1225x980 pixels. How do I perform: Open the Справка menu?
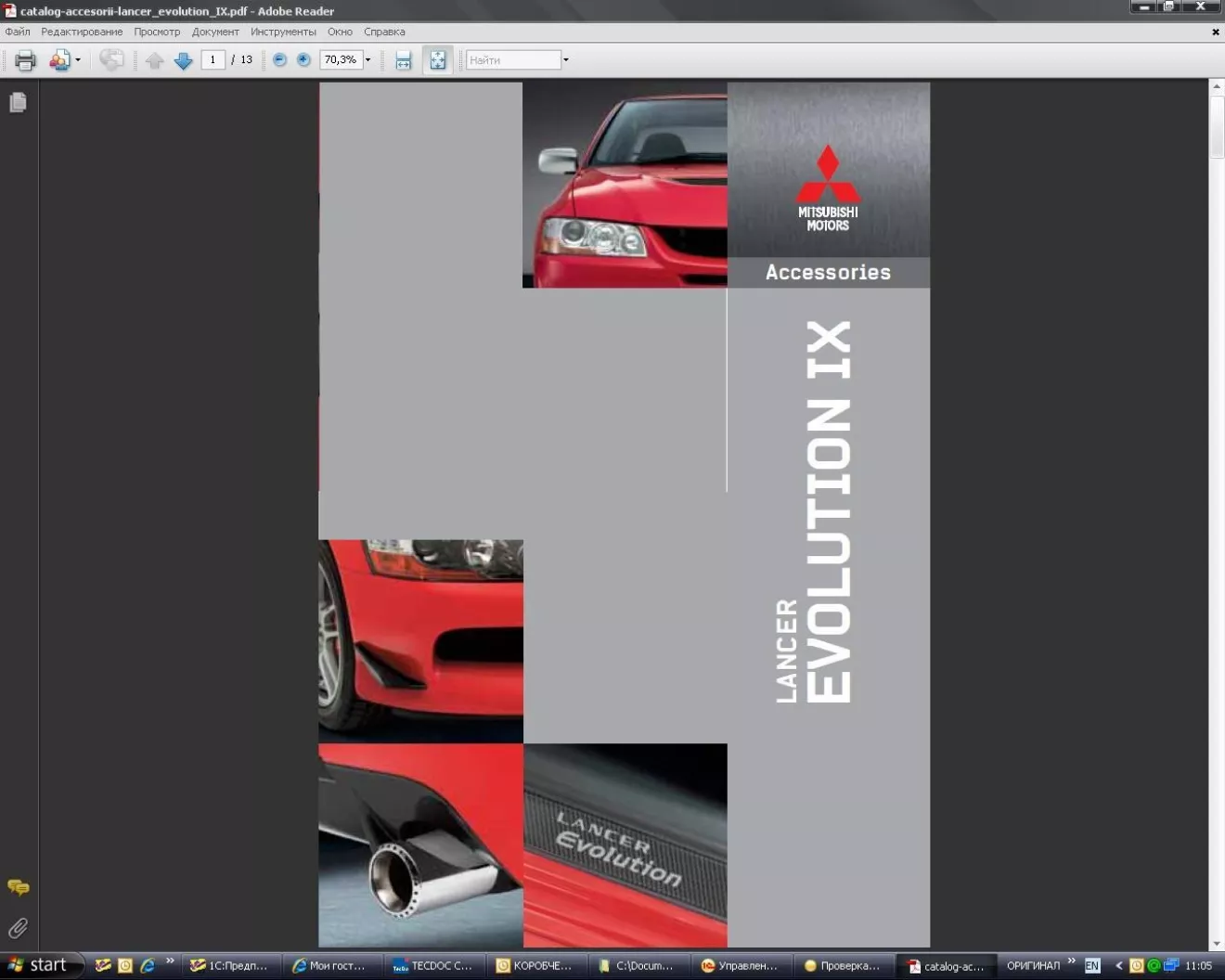point(384,32)
